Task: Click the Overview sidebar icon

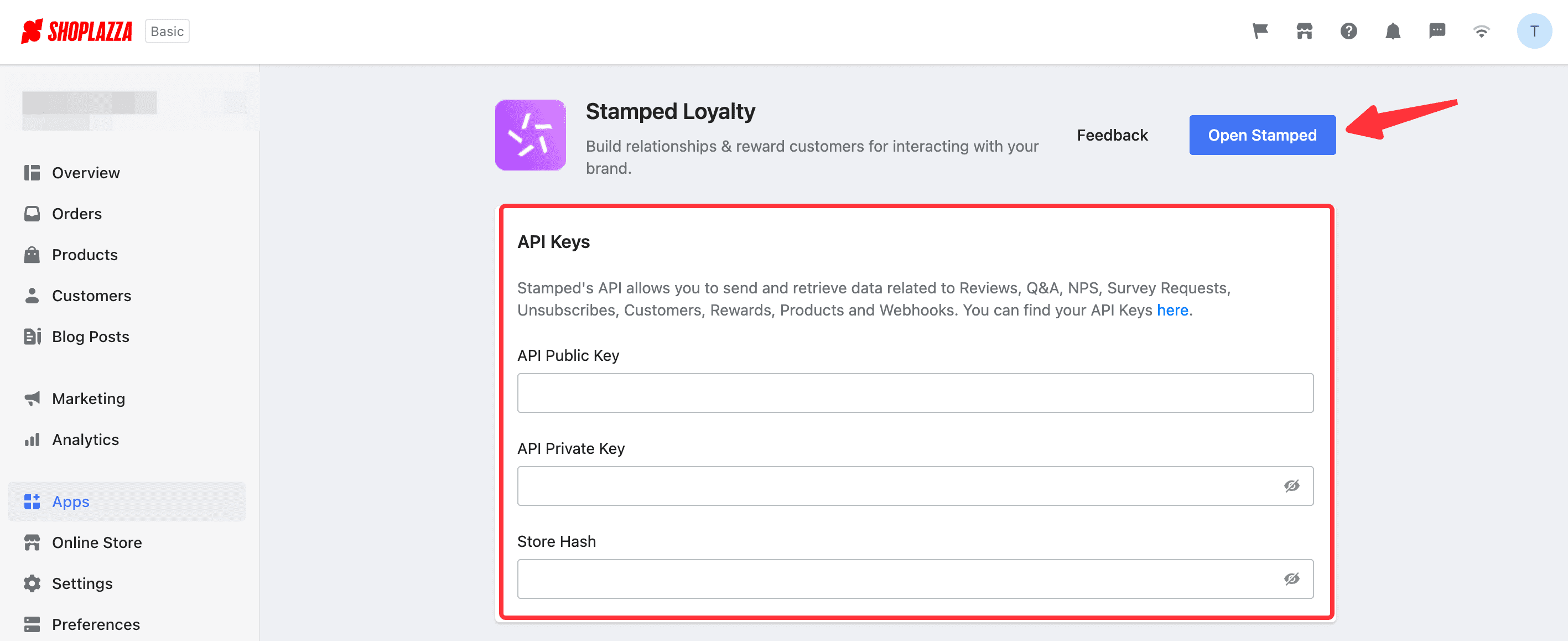Action: (32, 173)
